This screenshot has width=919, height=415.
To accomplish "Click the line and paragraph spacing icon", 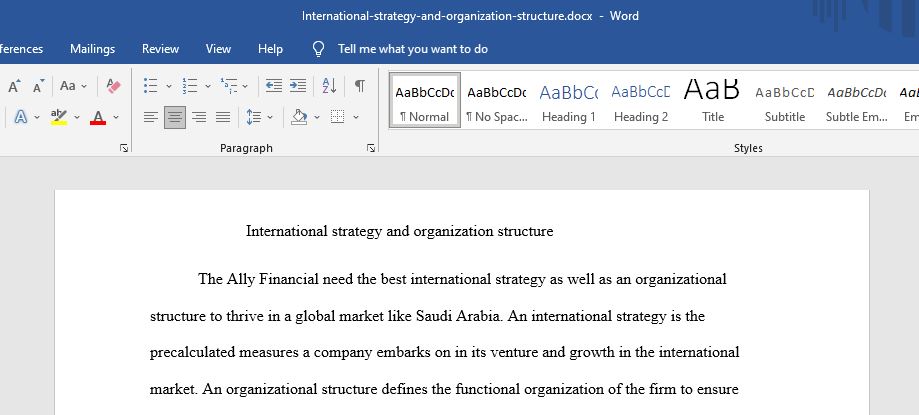I will pos(253,117).
